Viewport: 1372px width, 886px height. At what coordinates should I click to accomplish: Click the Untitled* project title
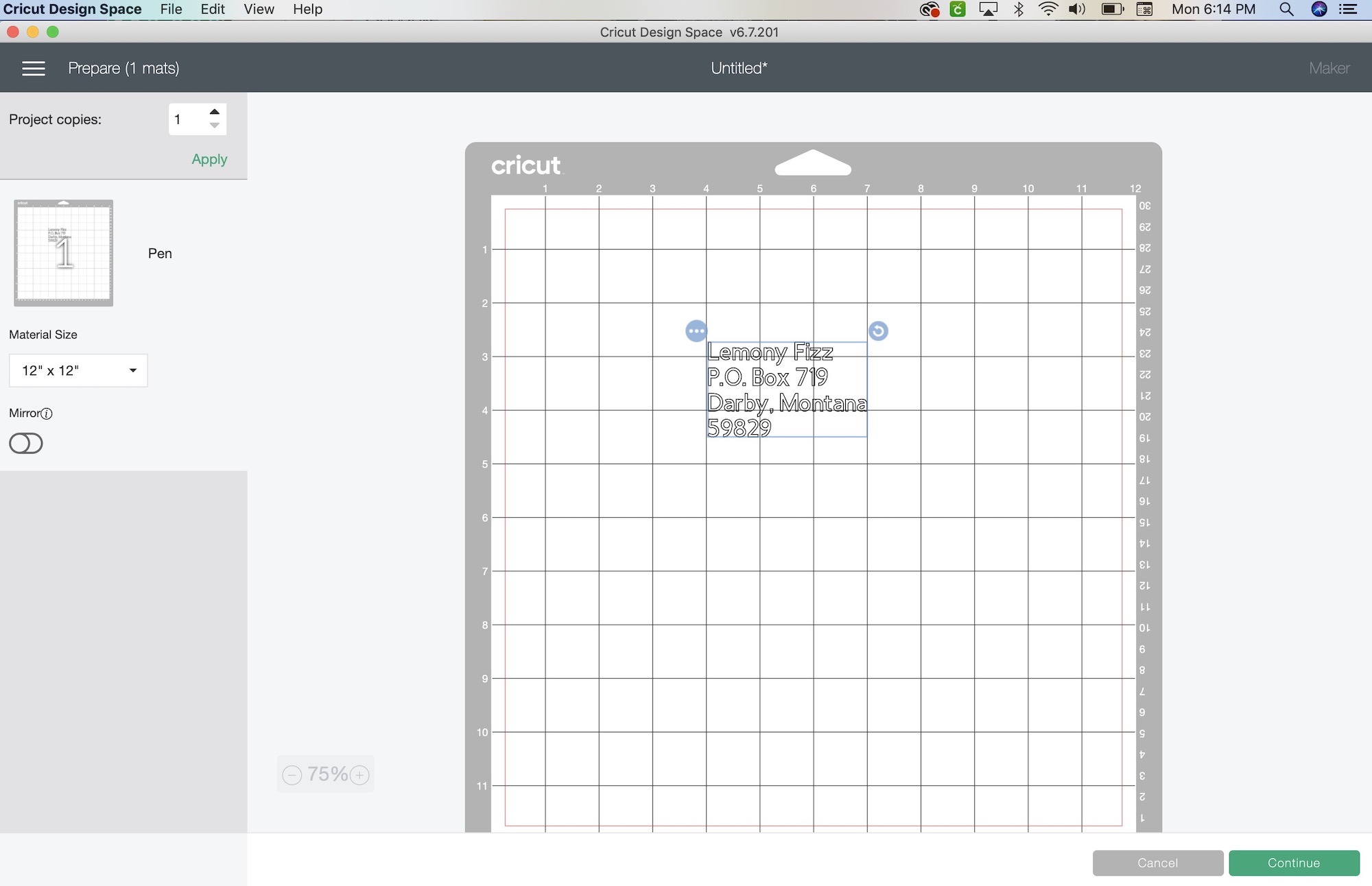[739, 68]
